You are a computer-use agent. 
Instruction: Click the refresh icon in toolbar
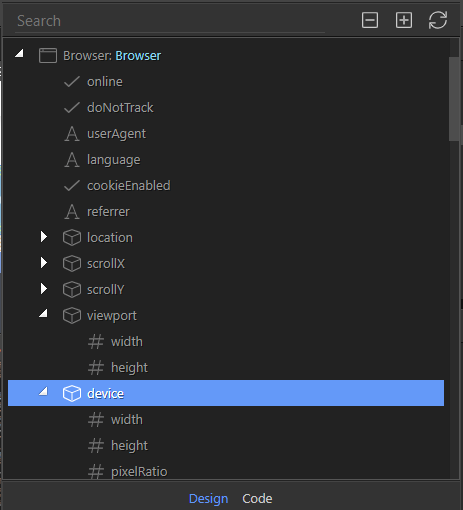[438, 20]
